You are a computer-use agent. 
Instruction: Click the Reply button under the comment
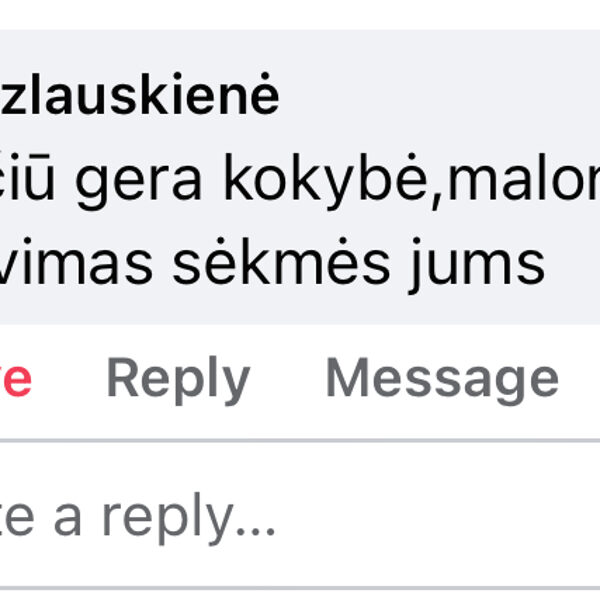[178, 379]
